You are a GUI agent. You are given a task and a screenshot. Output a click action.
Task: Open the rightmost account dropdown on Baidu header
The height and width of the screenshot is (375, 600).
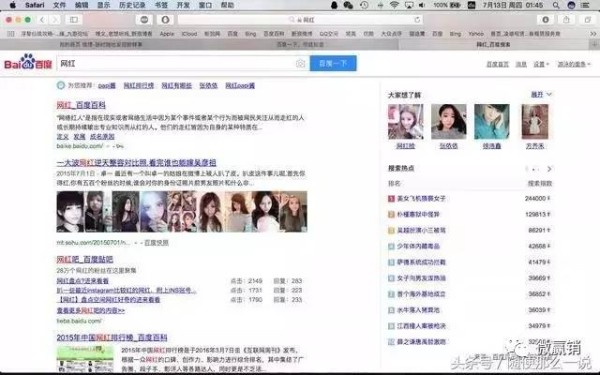pos(574,64)
